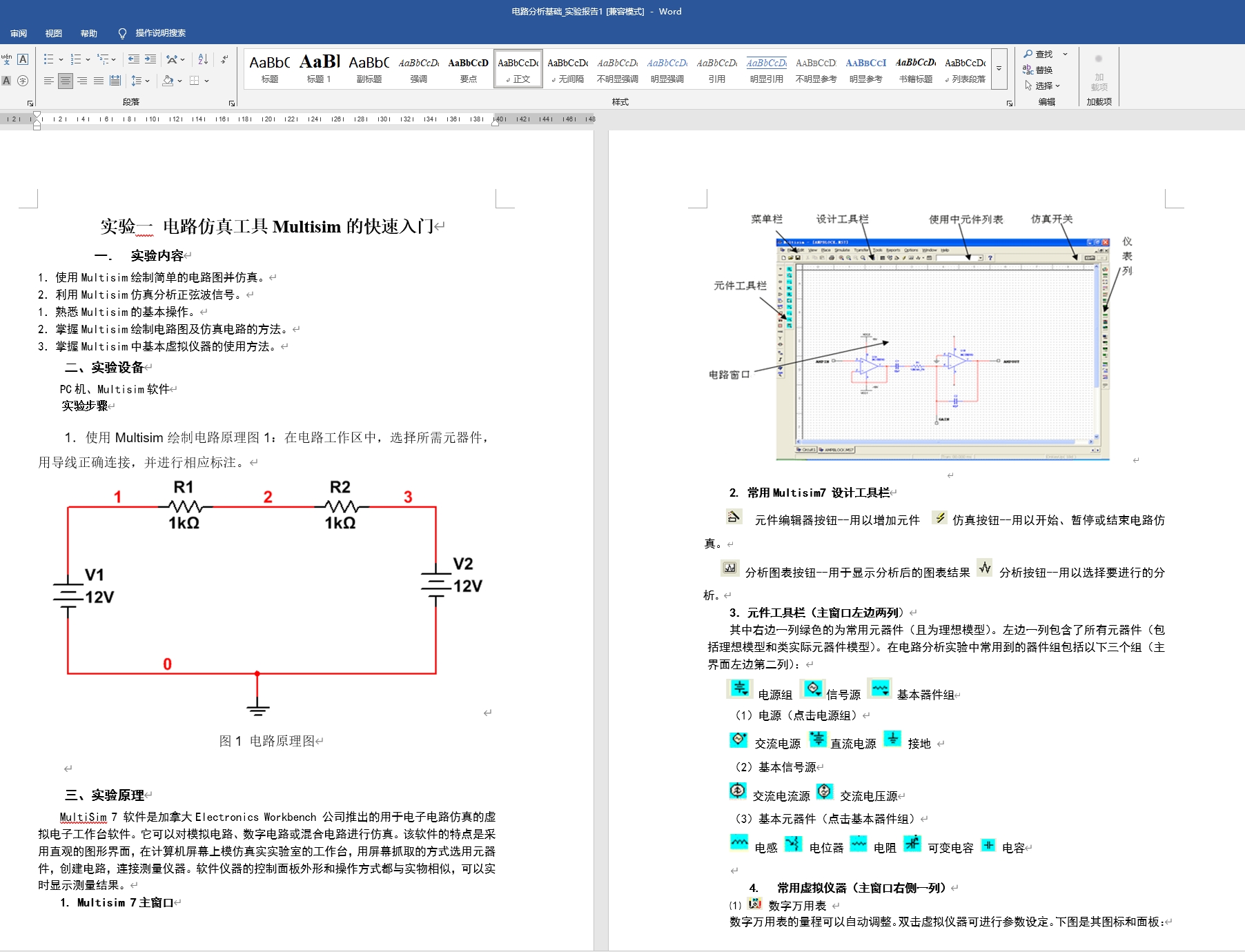The width and height of the screenshot is (1245, 952).
Task: Open 样式 pane launcher
Action: (1010, 103)
